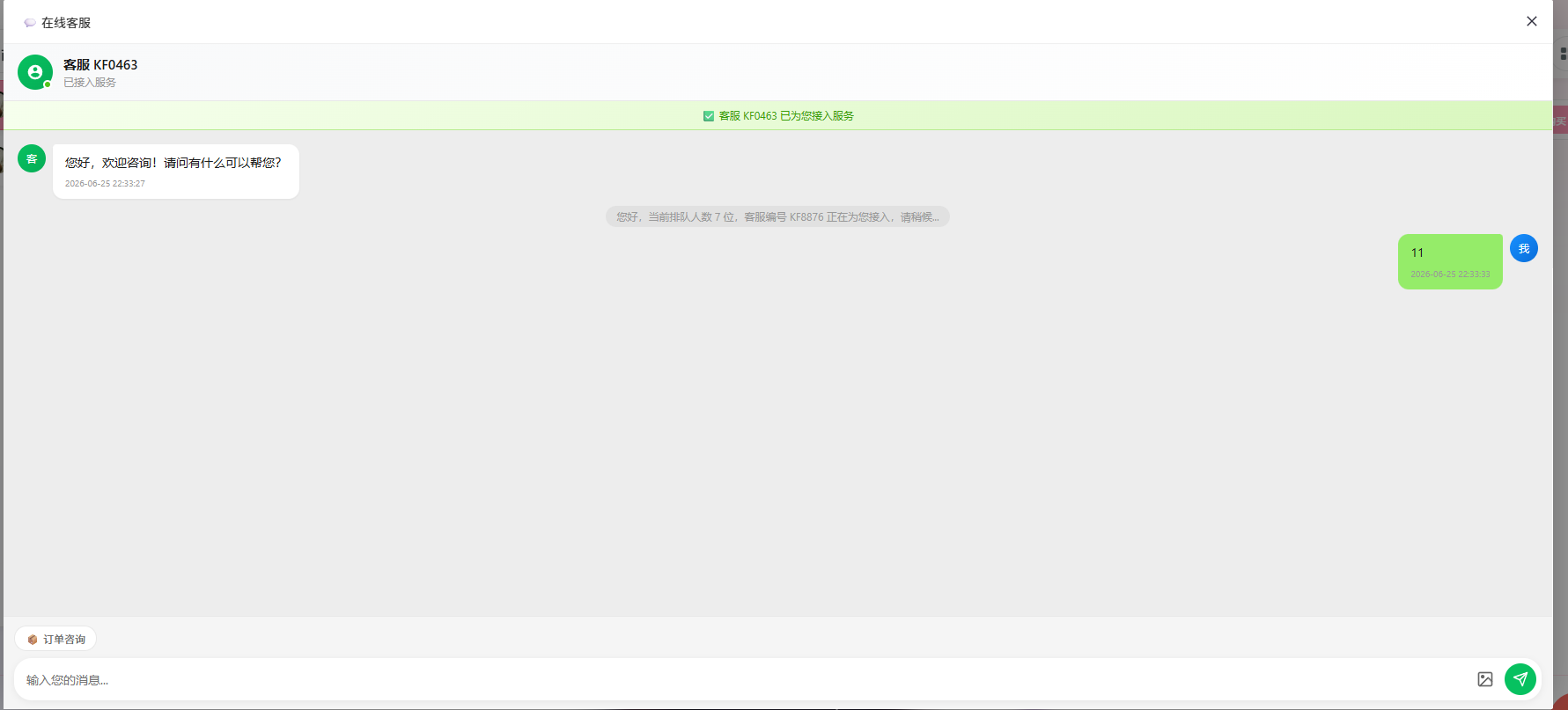The height and width of the screenshot is (710, 1568).
Task: Click the welcome message bubble 您好，欢迎咨询
Action: (x=176, y=172)
